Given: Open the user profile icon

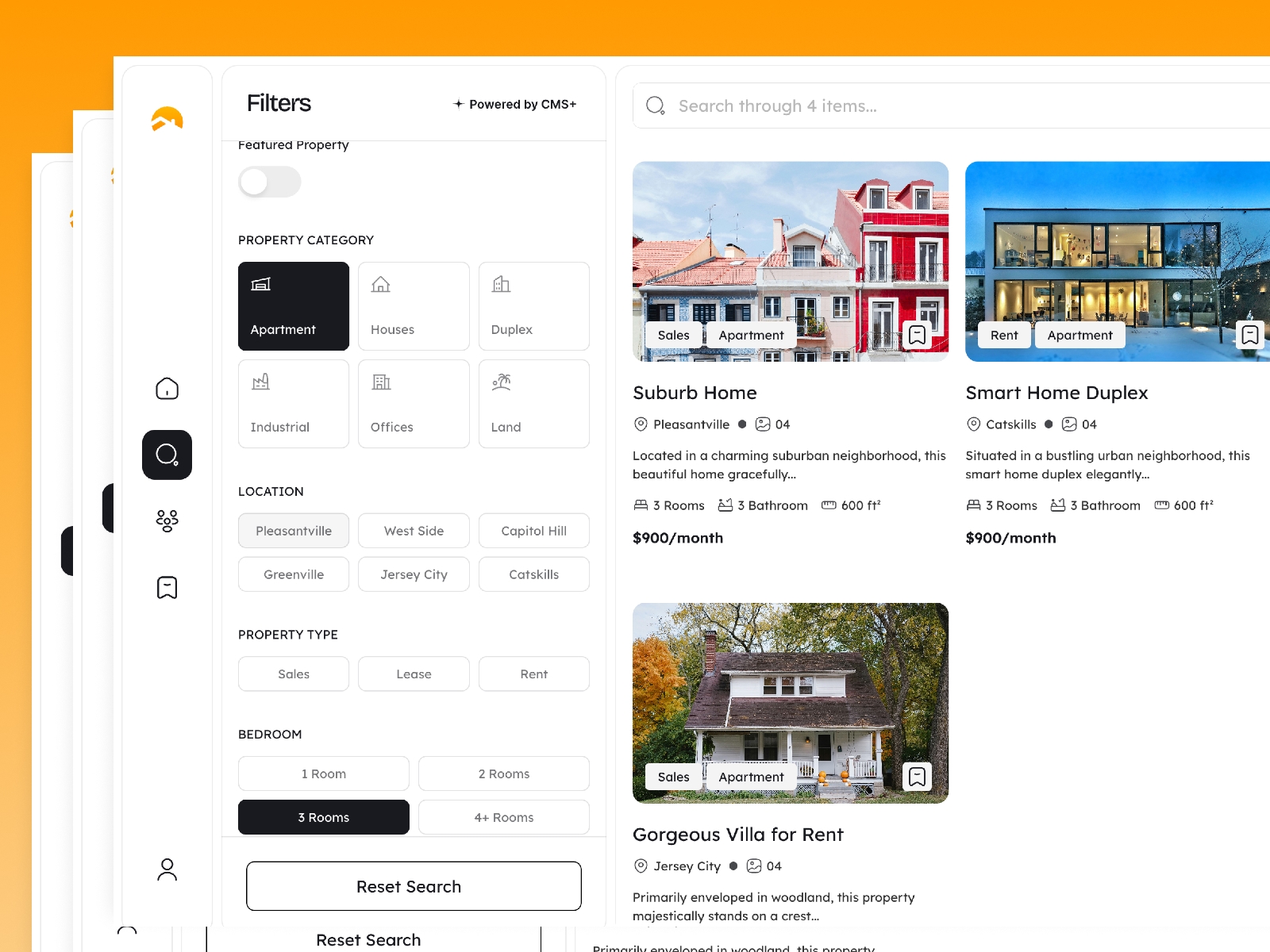Looking at the screenshot, I should click(x=167, y=869).
